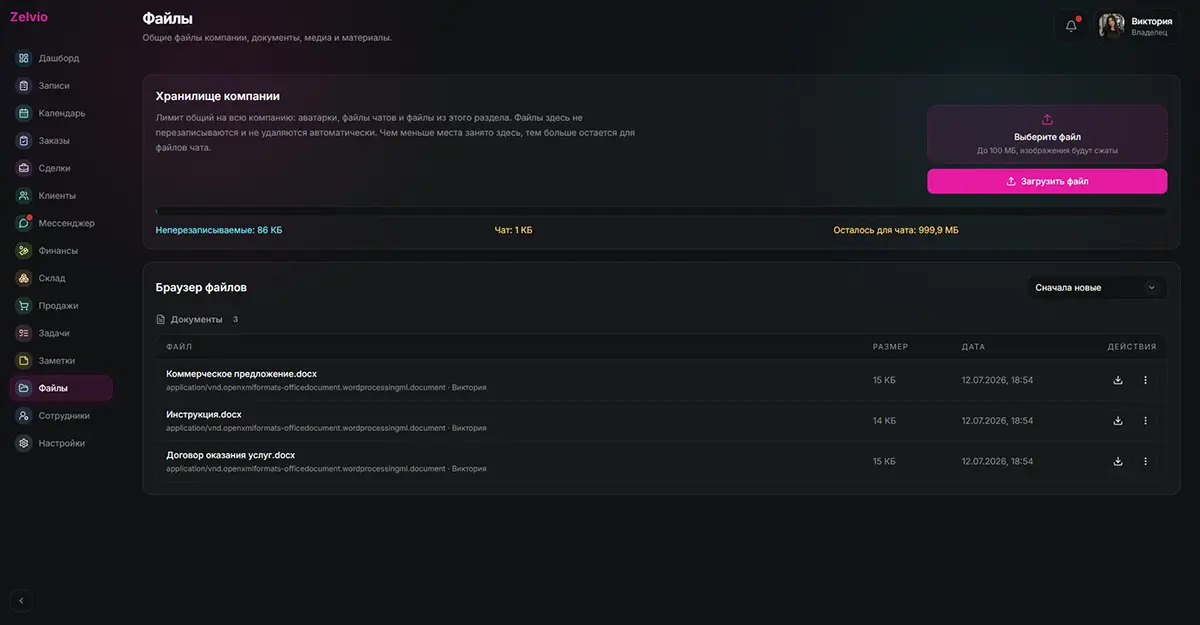
Task: Click the Дашборд sidebar icon
Action: pyautogui.click(x=23, y=58)
